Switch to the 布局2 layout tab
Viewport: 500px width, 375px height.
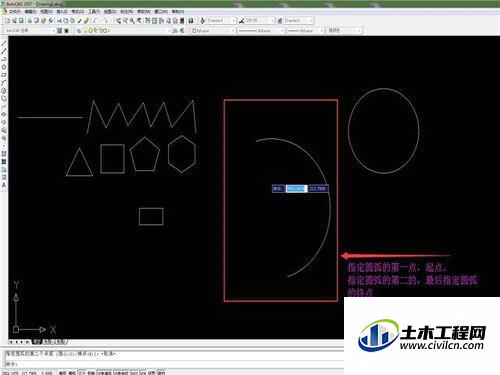(61, 342)
